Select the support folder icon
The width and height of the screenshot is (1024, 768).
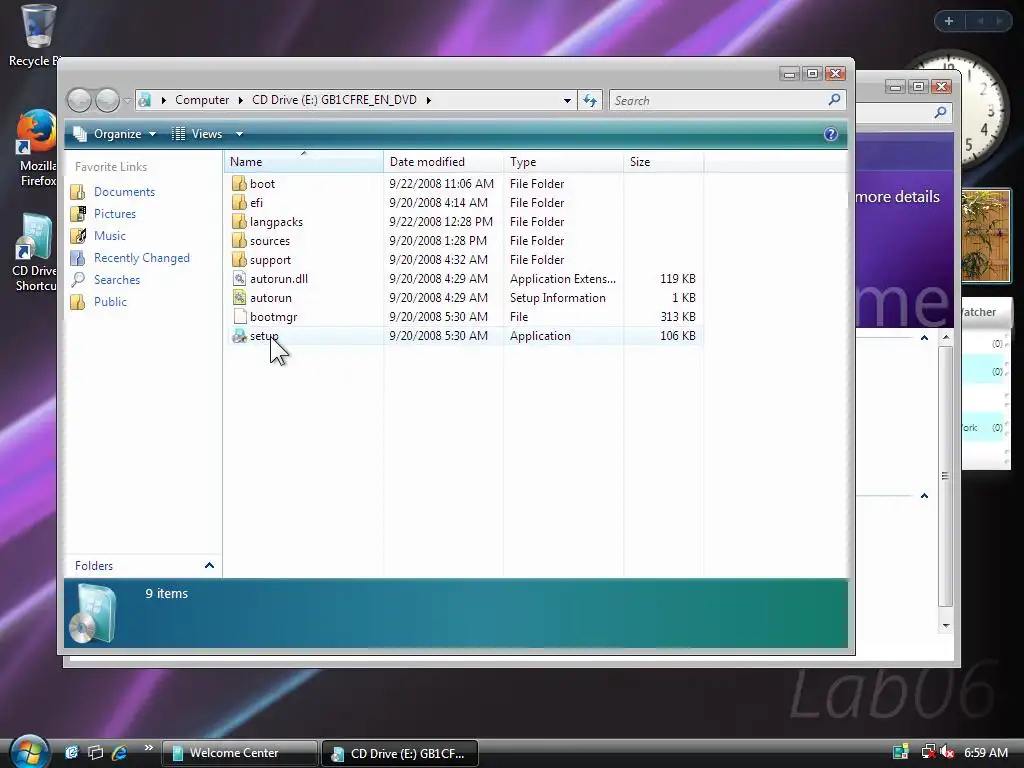click(239, 259)
